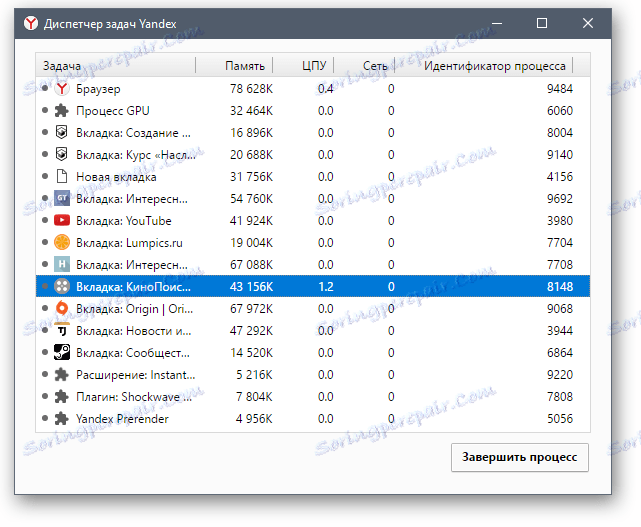Click the CPU value 0.4

pos(325,89)
